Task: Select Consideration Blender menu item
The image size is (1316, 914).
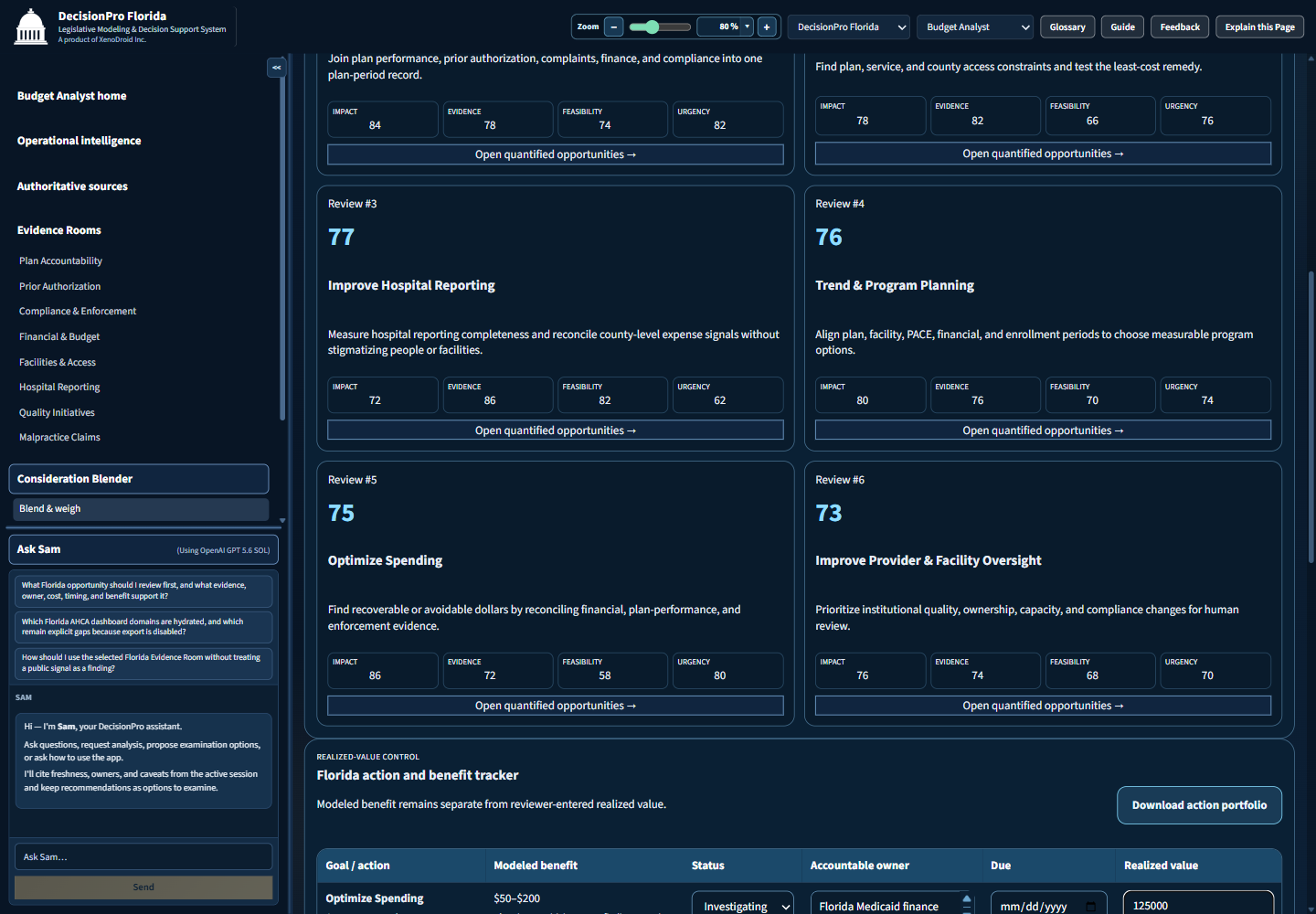Action: (139, 479)
